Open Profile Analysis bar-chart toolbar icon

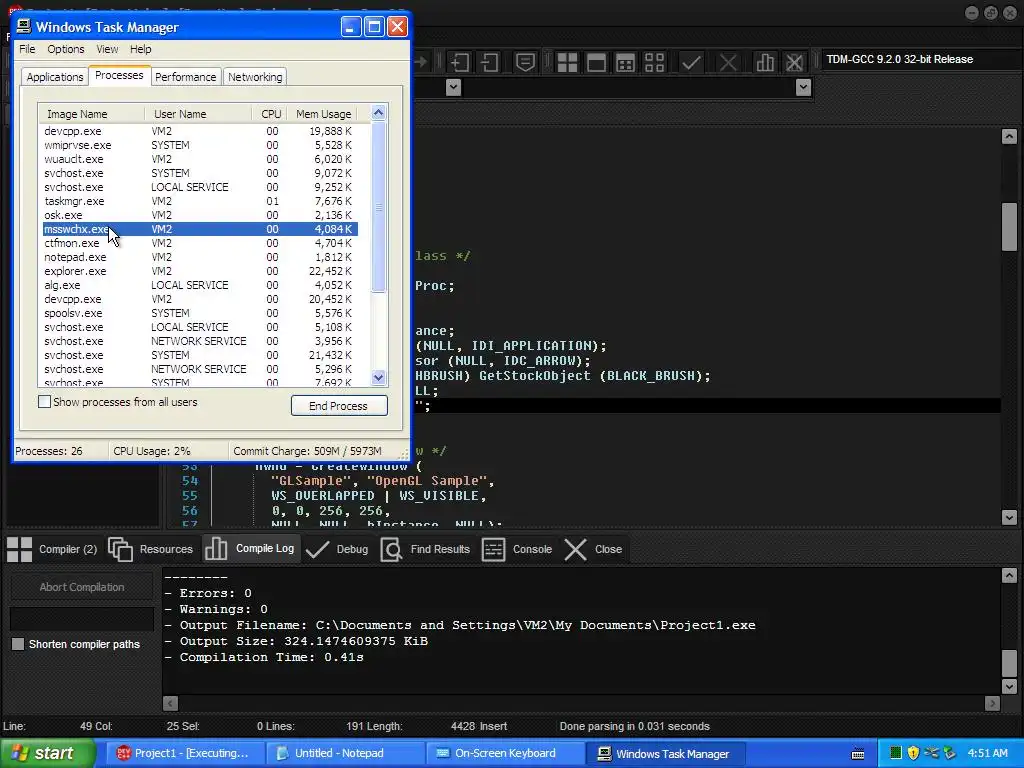pos(765,63)
